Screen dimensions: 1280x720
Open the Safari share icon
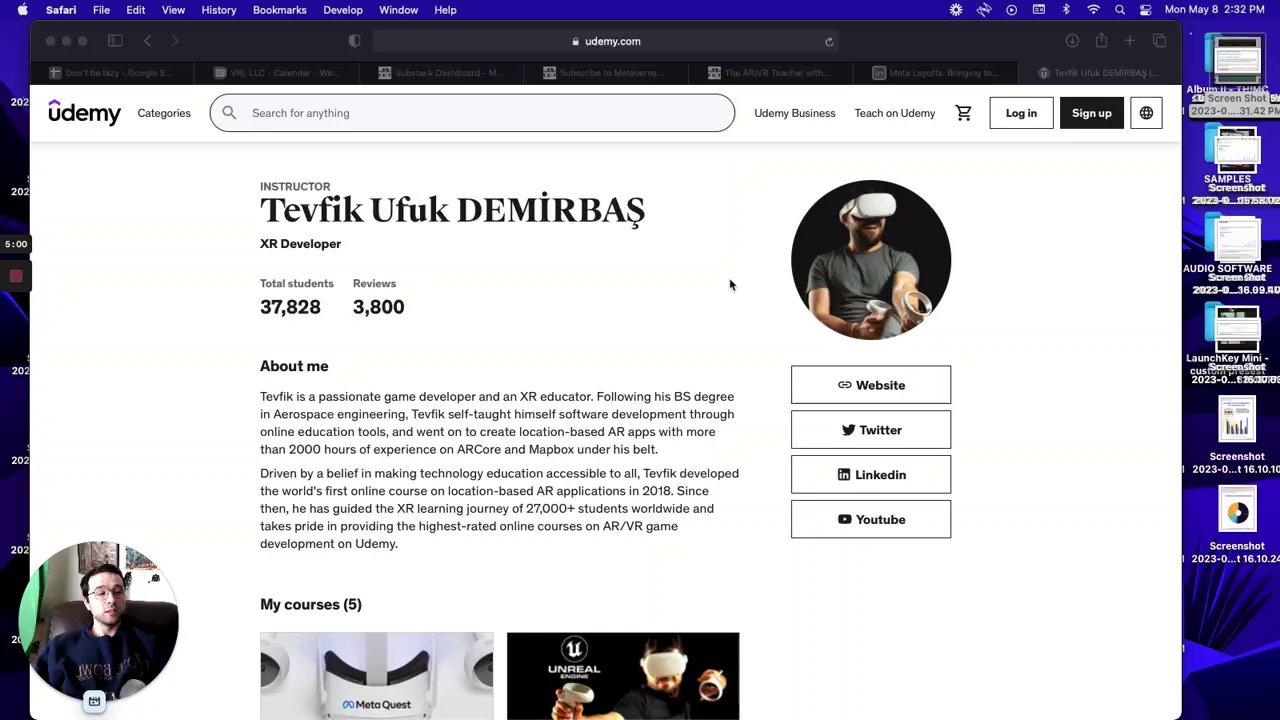(1101, 41)
